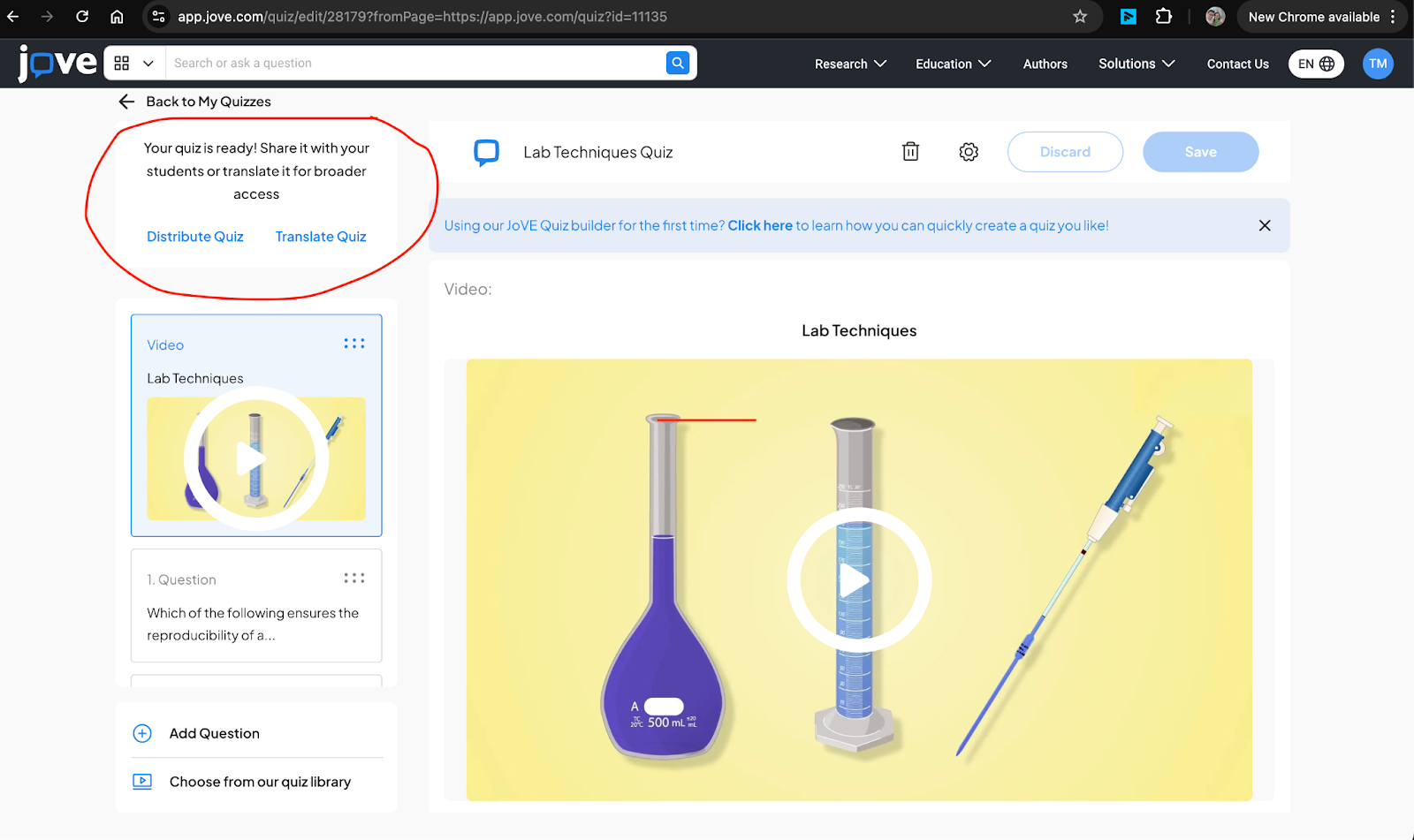Click the Distribute Quiz link

click(195, 237)
